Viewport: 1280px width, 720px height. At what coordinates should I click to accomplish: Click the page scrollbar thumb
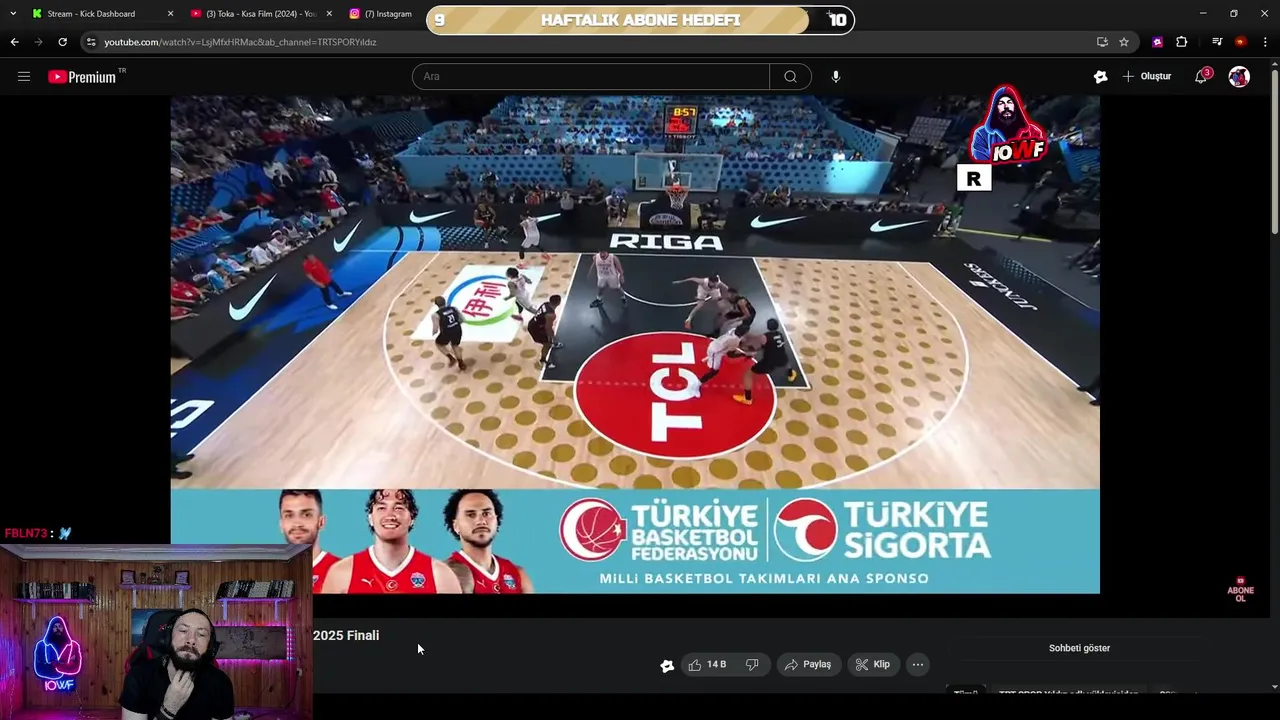click(1274, 153)
